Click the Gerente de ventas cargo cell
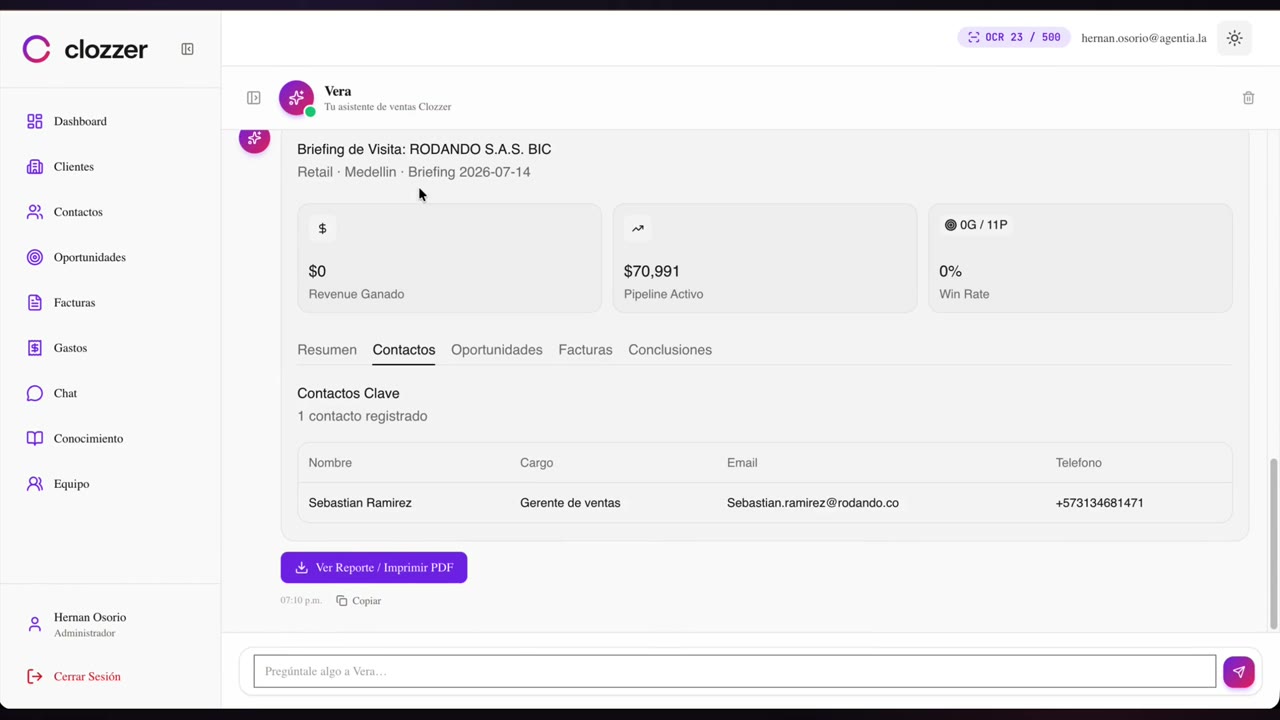The image size is (1280, 720). (570, 503)
